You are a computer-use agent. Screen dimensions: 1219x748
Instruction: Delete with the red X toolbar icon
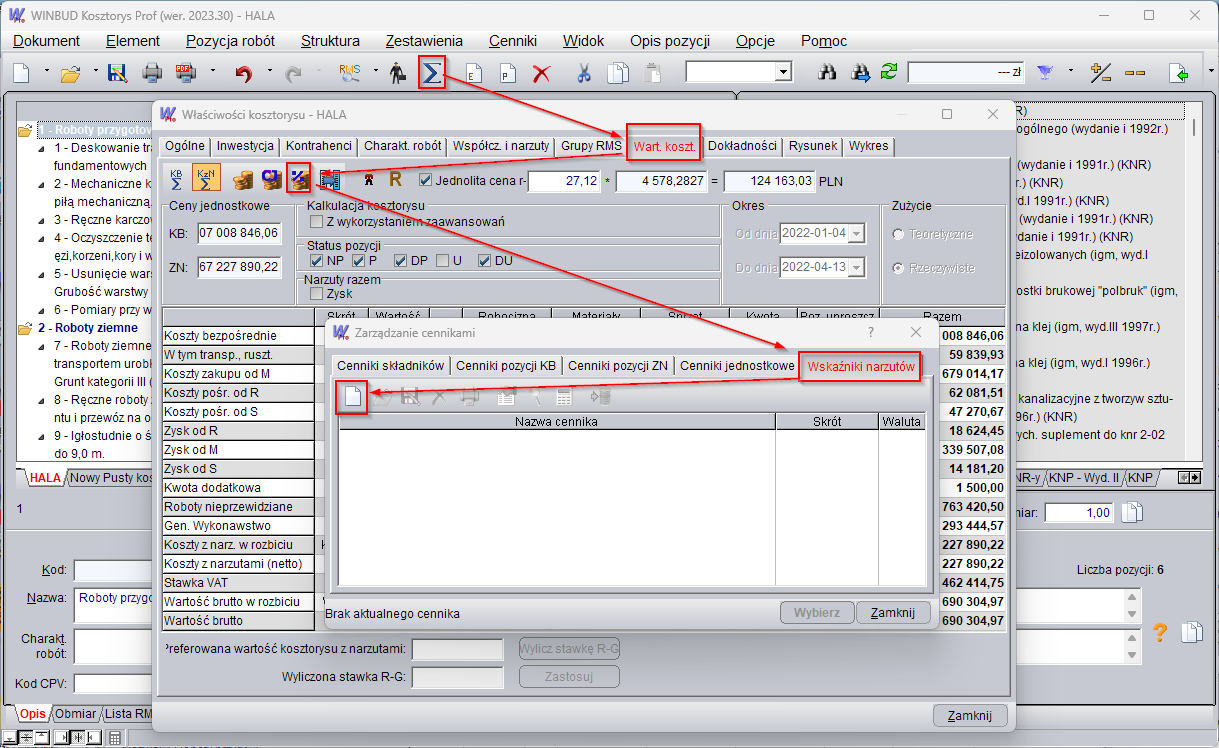(x=541, y=73)
